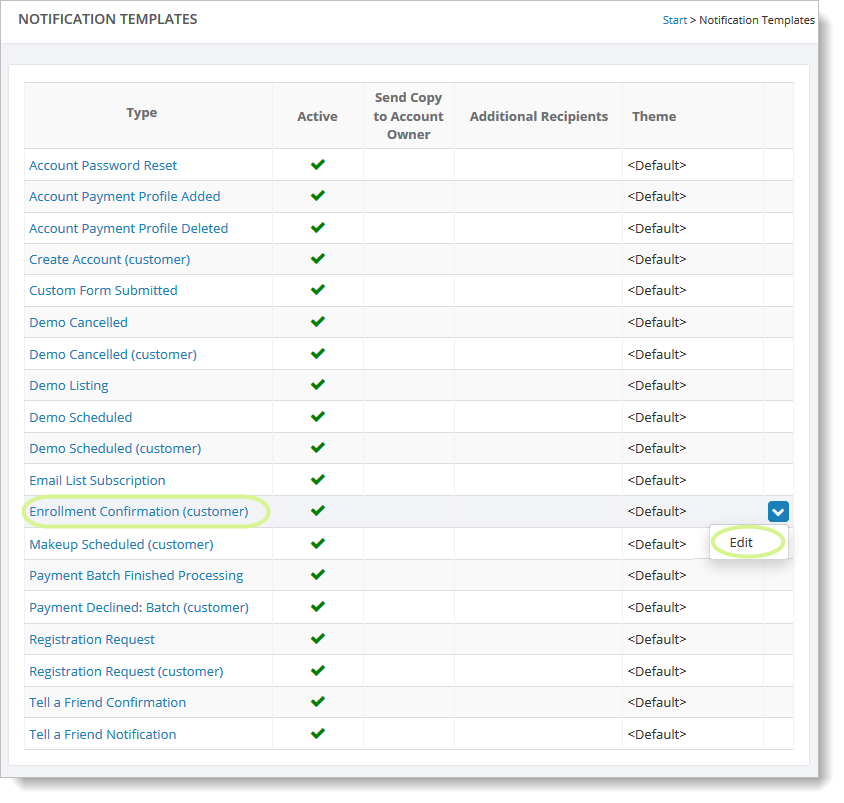This screenshot has height=803, width=844.
Task: Click Active checkmark for Makeup Scheduled (customer)
Action: (318, 543)
